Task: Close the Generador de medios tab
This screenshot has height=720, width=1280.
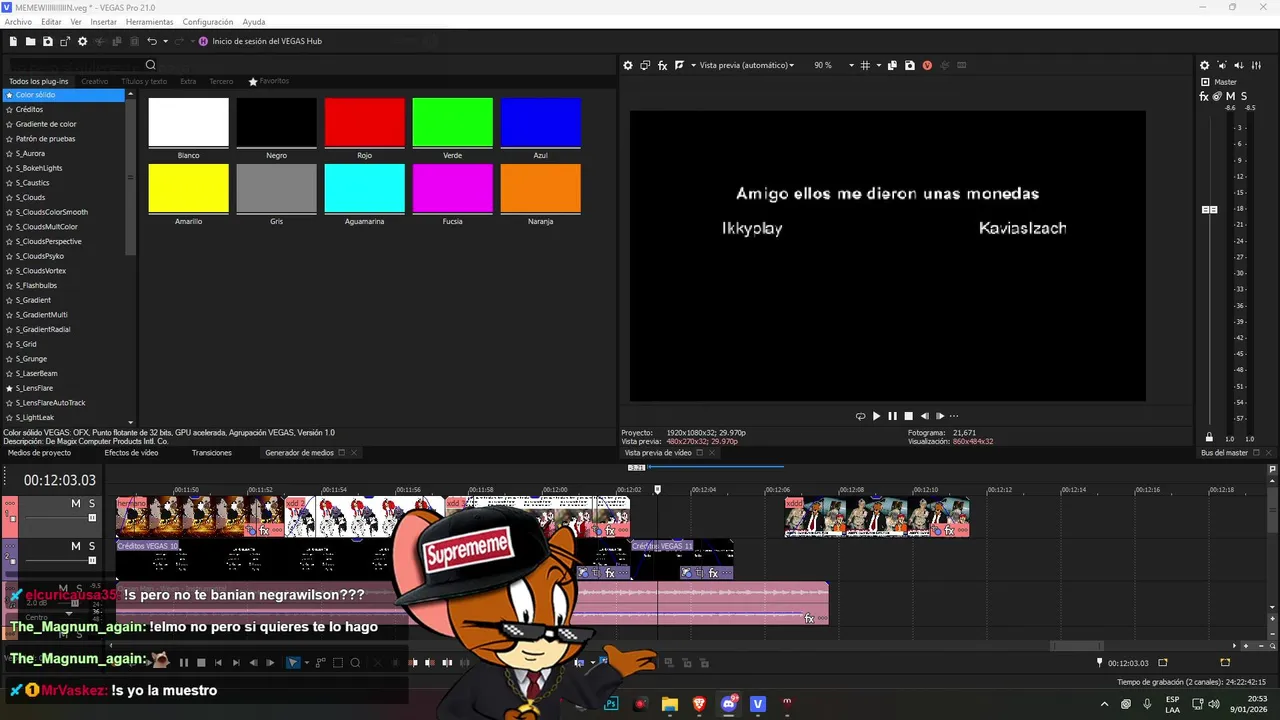Action: coord(354,453)
